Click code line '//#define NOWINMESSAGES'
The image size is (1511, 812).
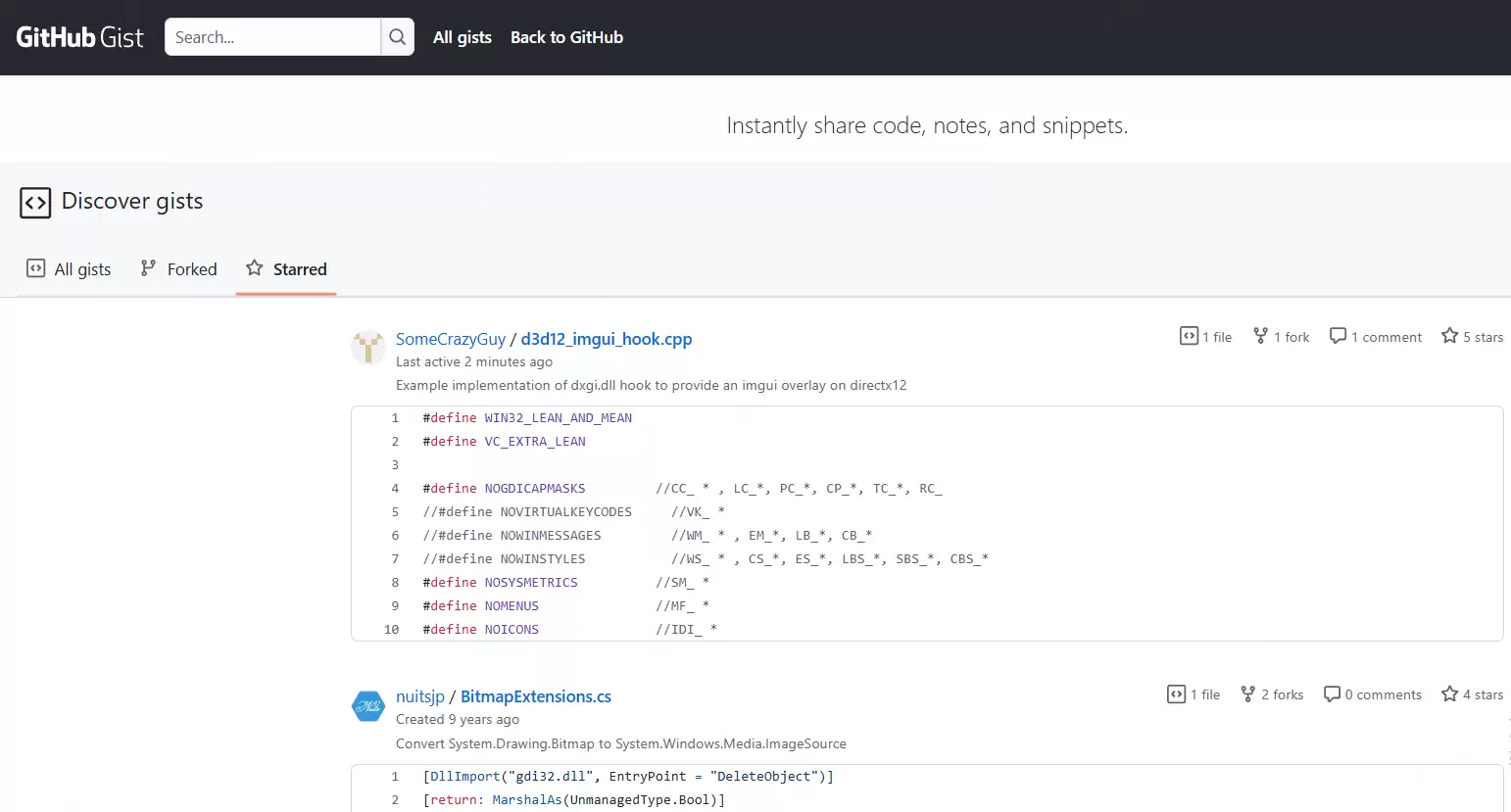click(x=648, y=536)
